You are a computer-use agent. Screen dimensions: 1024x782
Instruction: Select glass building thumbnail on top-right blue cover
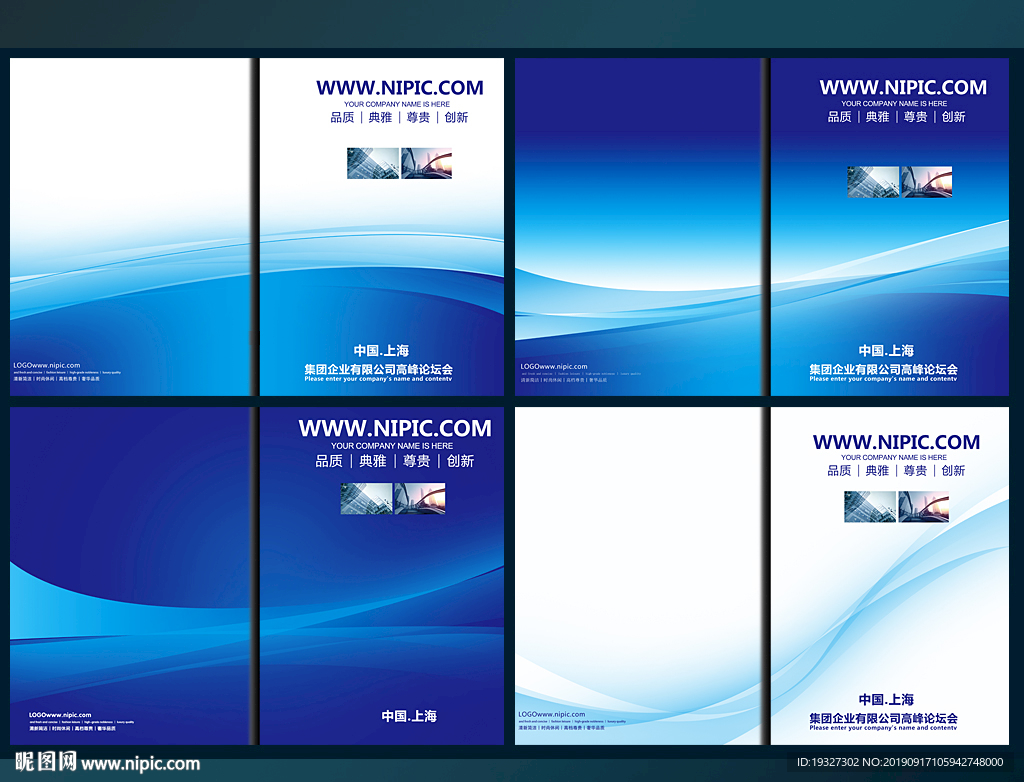873,182
